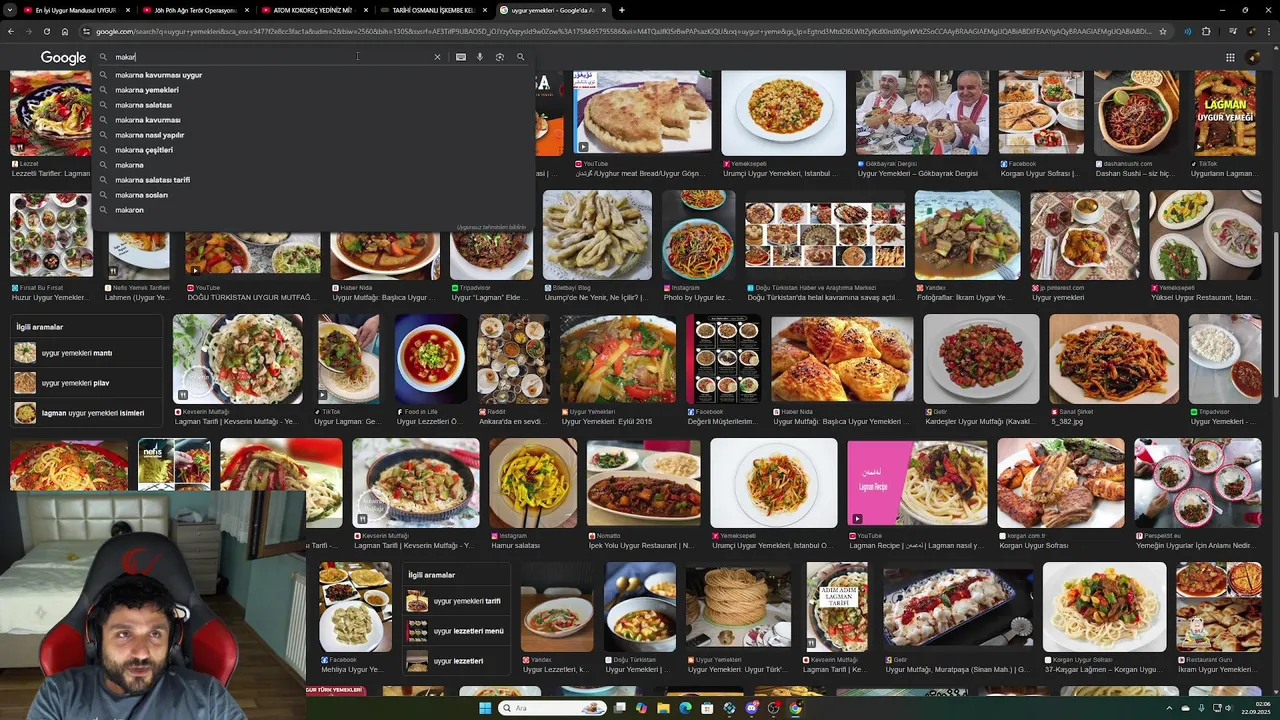
Task: Open a new browser tab
Action: [622, 10]
